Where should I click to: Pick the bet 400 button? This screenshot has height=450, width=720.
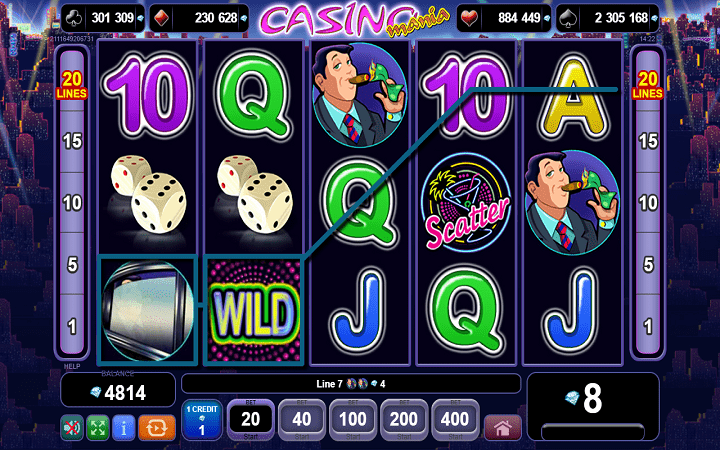coord(455,420)
